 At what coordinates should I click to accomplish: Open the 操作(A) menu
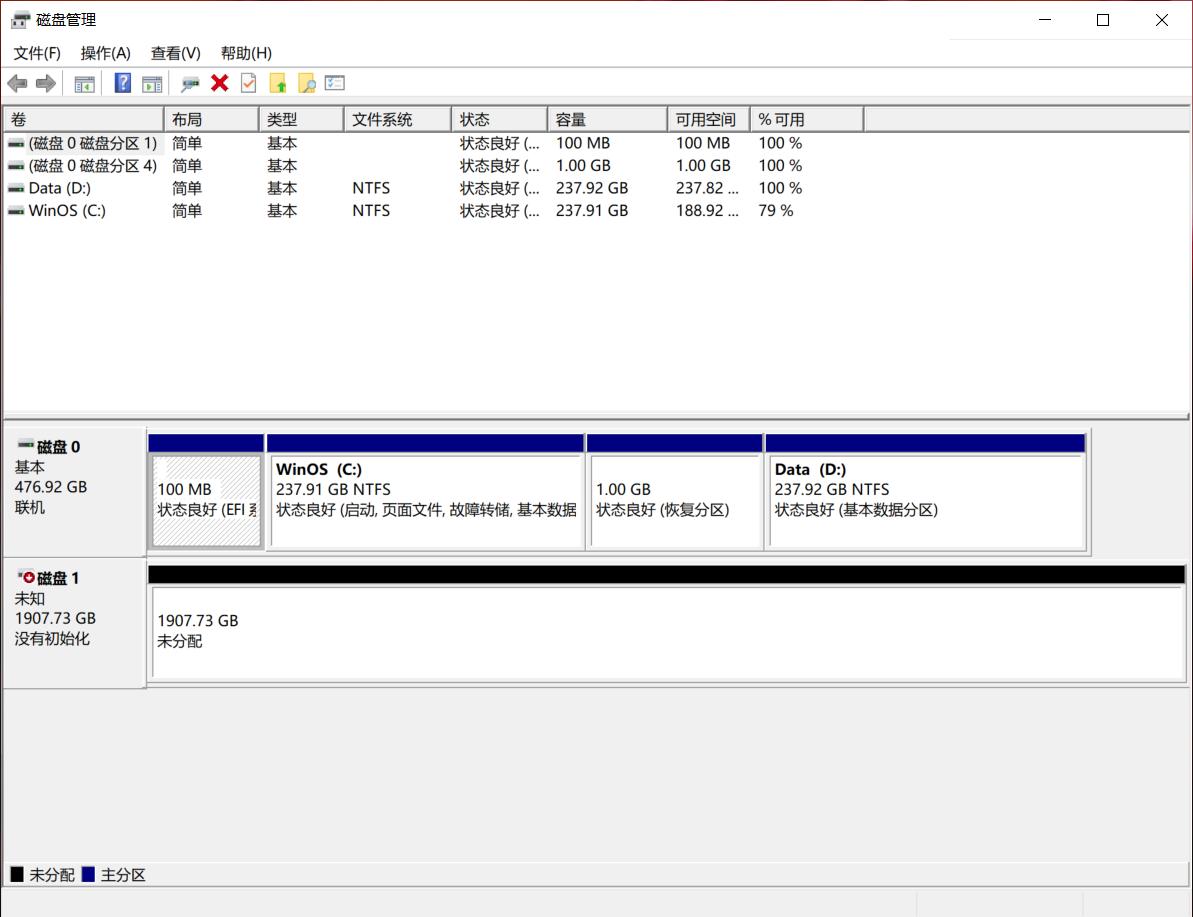pyautogui.click(x=105, y=53)
